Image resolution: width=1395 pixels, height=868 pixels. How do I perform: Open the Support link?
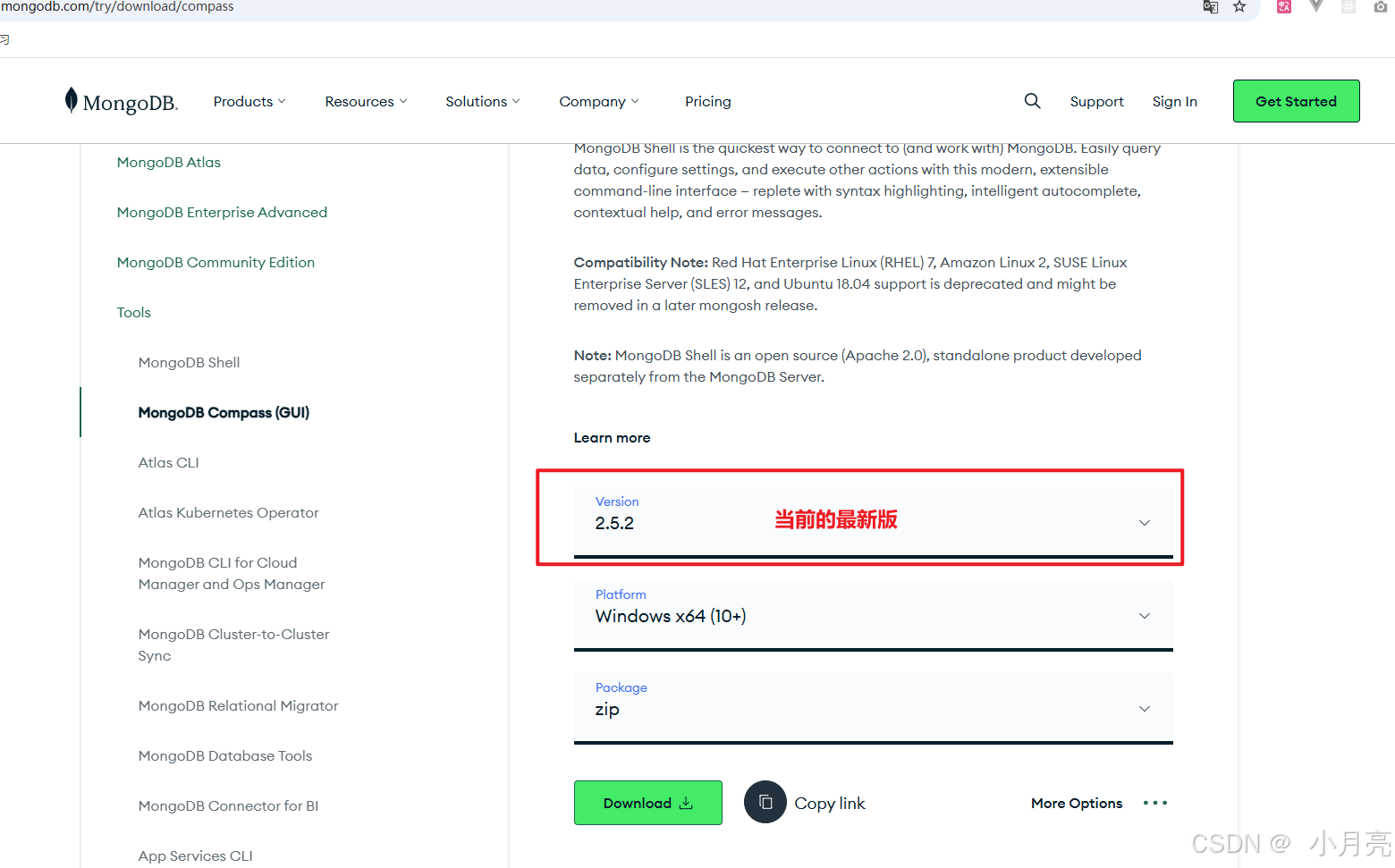tap(1097, 101)
